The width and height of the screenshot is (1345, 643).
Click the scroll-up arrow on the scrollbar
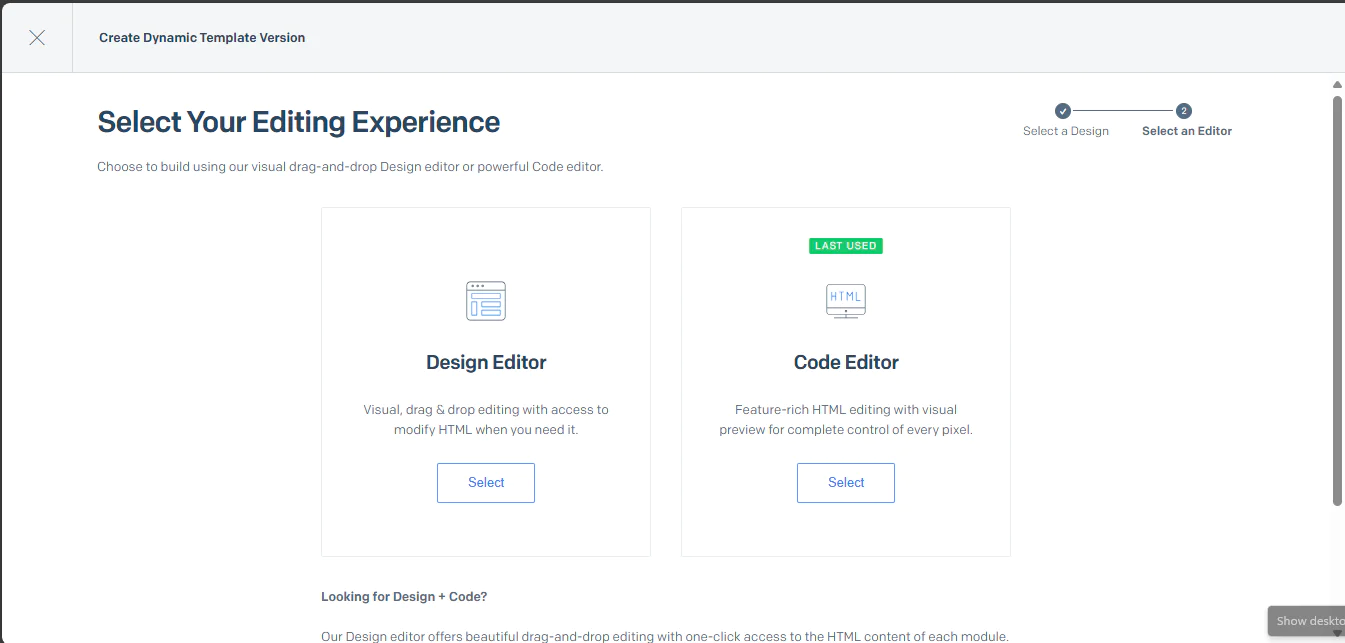(x=1337, y=84)
